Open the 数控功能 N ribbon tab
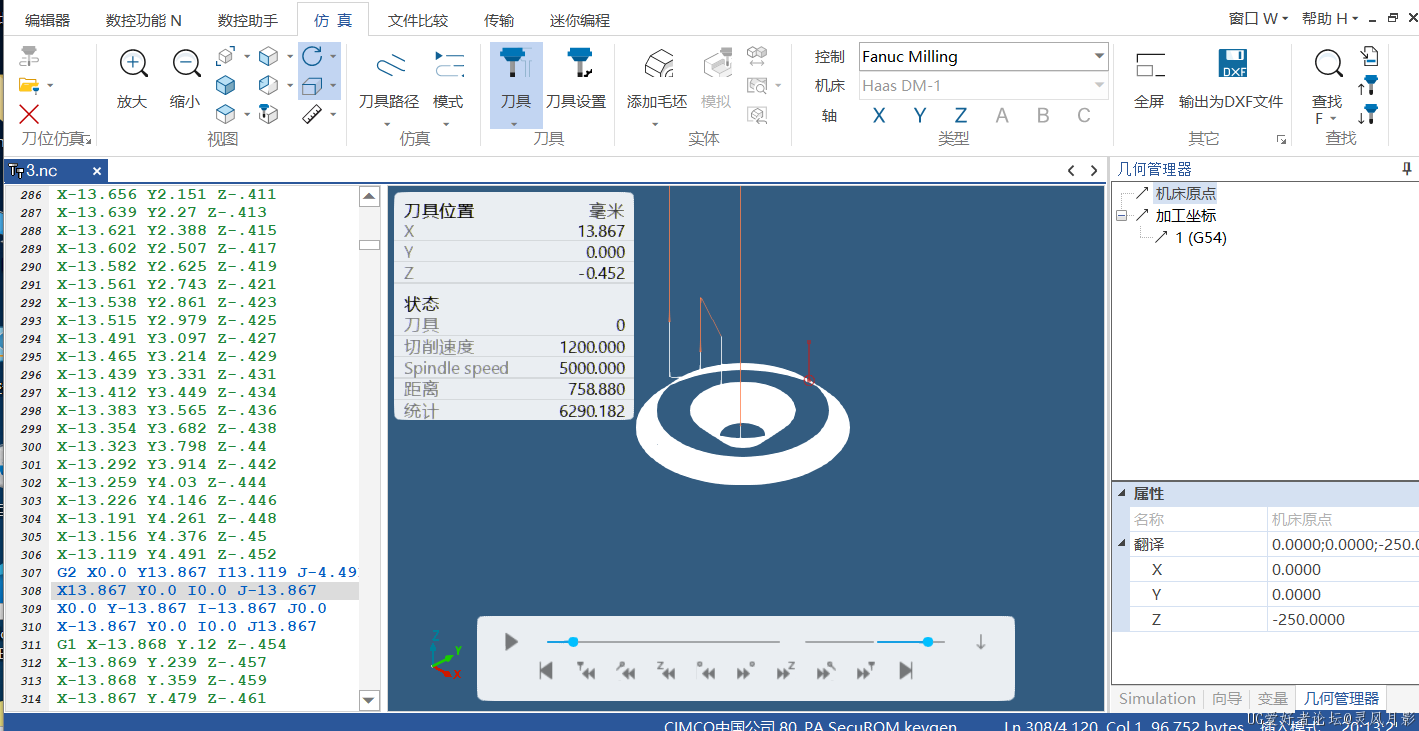 (x=144, y=20)
